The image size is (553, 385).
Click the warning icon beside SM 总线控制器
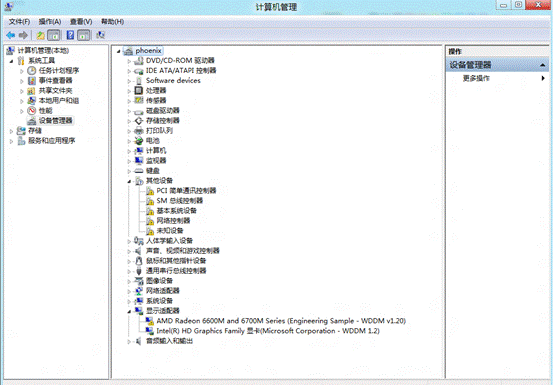coord(150,201)
